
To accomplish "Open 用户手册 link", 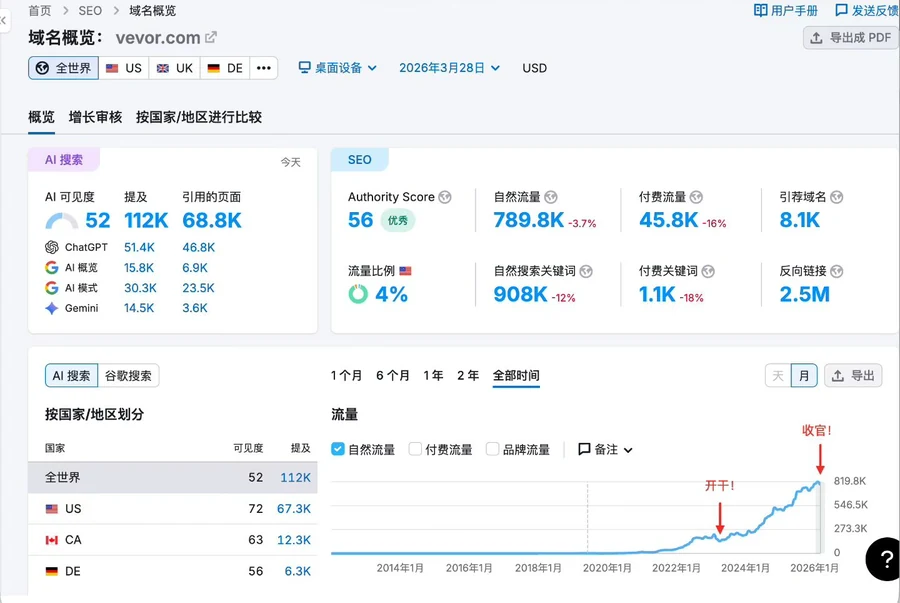I will point(786,10).
